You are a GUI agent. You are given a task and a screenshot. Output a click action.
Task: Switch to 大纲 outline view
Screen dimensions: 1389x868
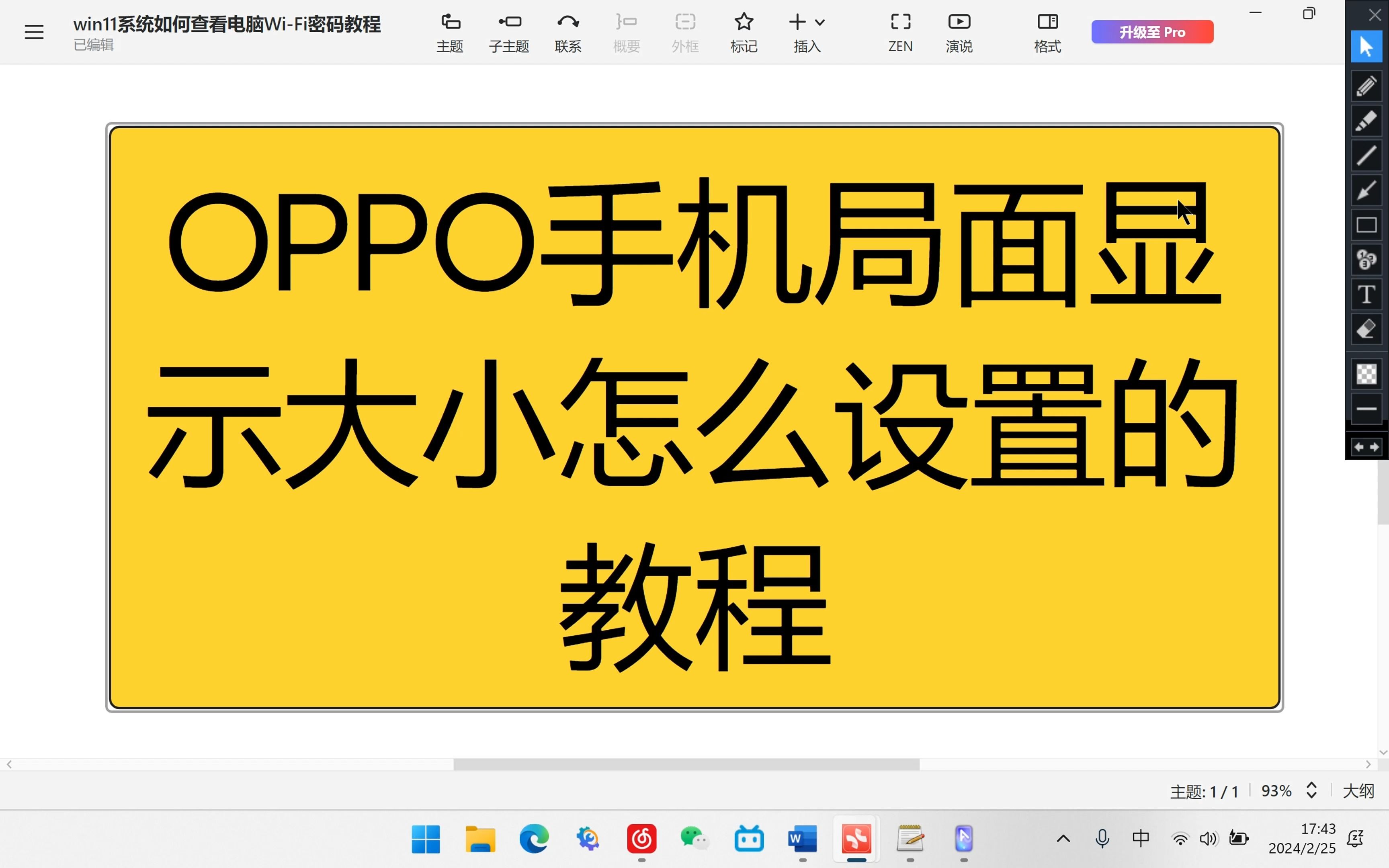1358,791
